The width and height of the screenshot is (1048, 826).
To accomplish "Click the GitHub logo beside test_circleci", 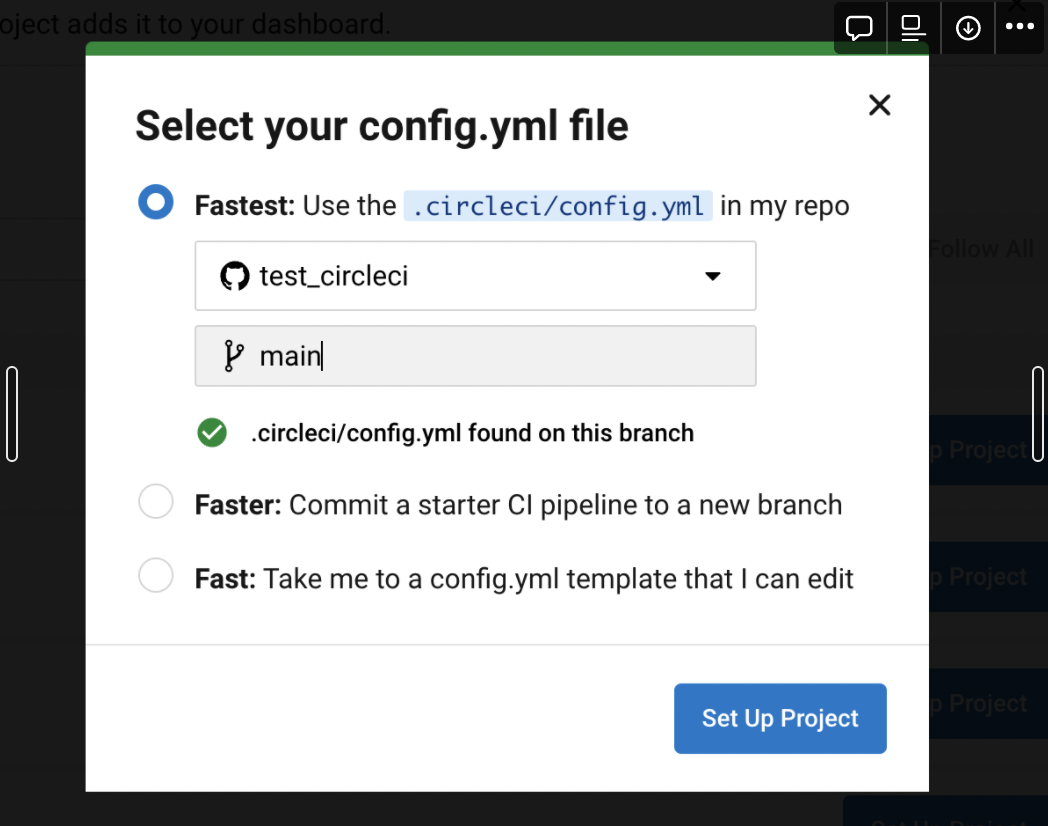I will click(x=234, y=276).
